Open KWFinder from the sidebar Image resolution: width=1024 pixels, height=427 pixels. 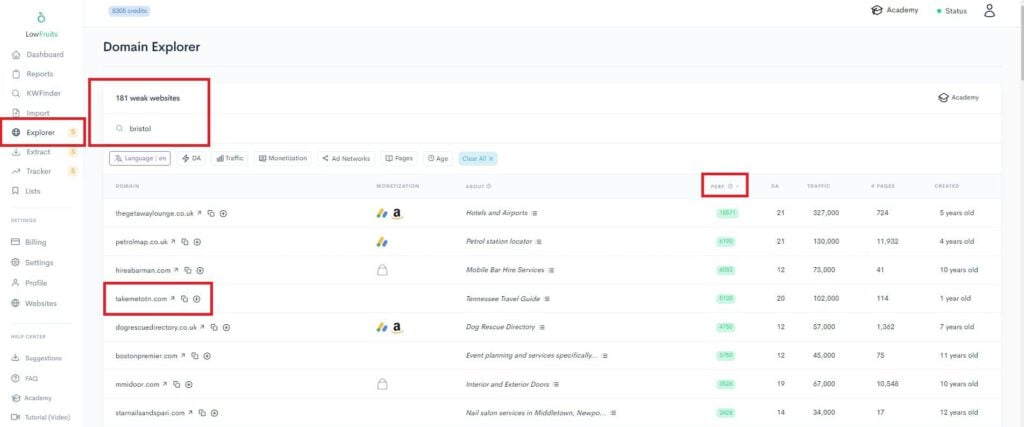tap(36, 93)
